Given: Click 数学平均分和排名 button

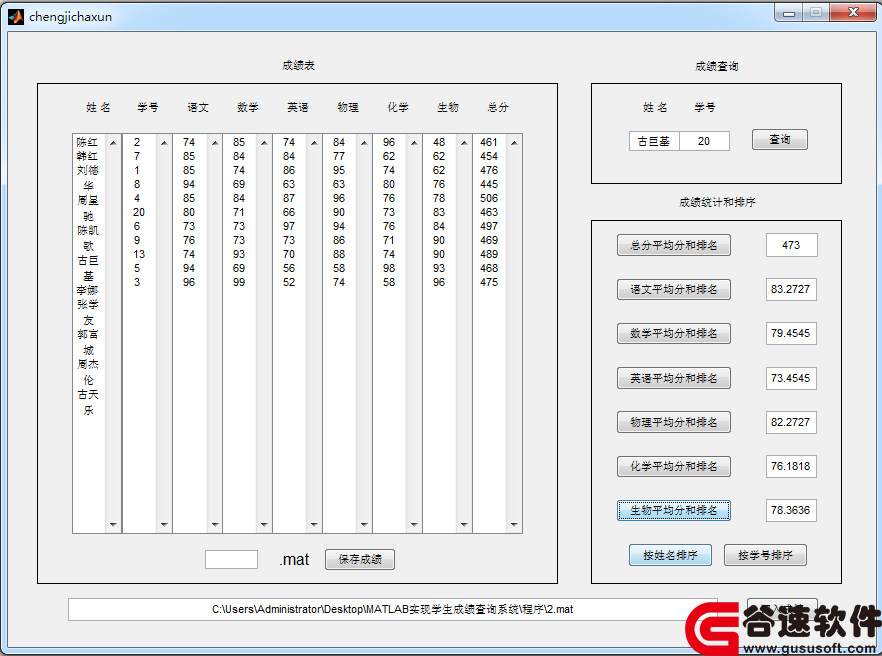Looking at the screenshot, I should coord(674,333).
